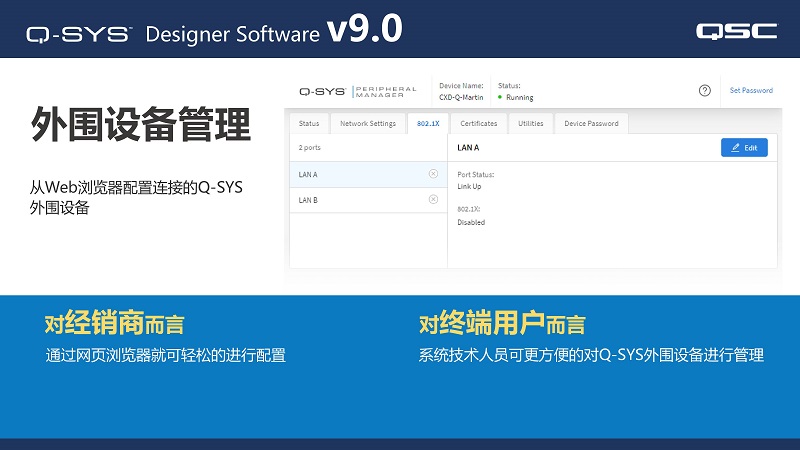Click the 'Port Status:' label
800x450 pixels.
coord(476,174)
